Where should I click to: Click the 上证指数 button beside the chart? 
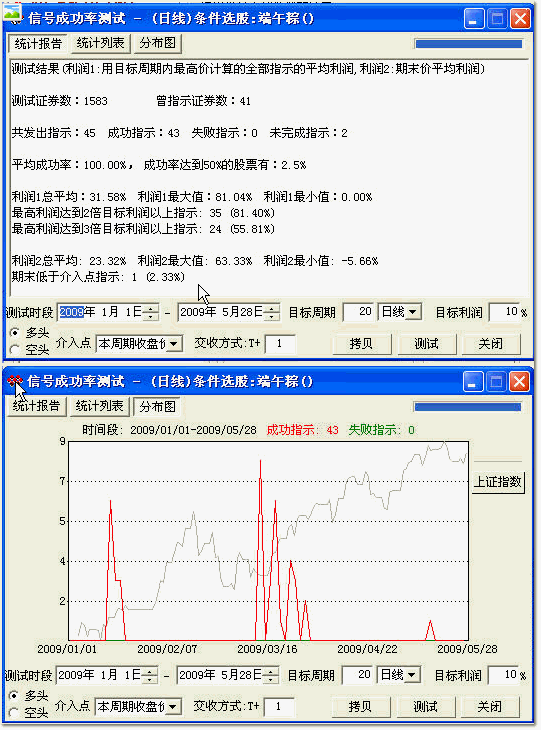tap(498, 481)
